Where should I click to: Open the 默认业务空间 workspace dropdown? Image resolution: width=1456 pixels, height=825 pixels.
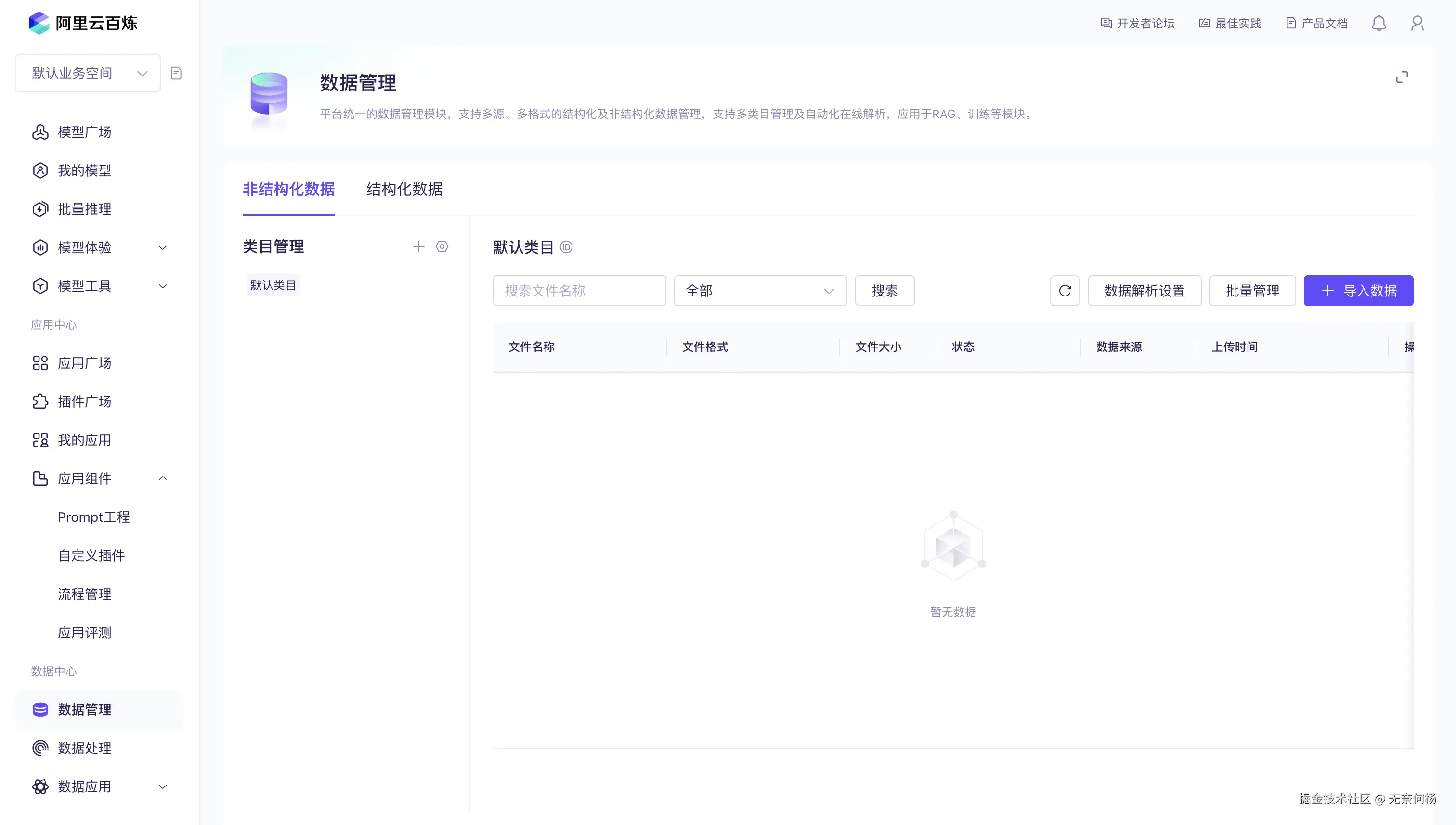tap(89, 73)
